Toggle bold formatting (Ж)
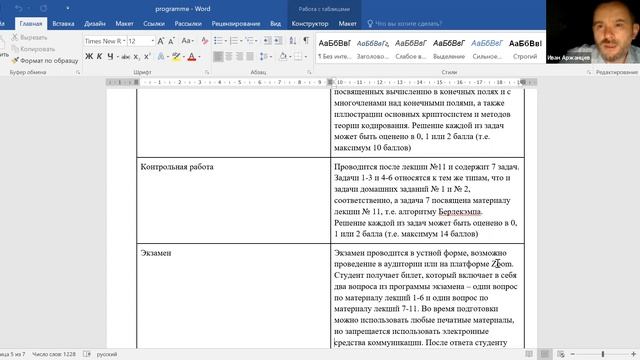Viewport: 640px width, 360px height. pos(89,57)
